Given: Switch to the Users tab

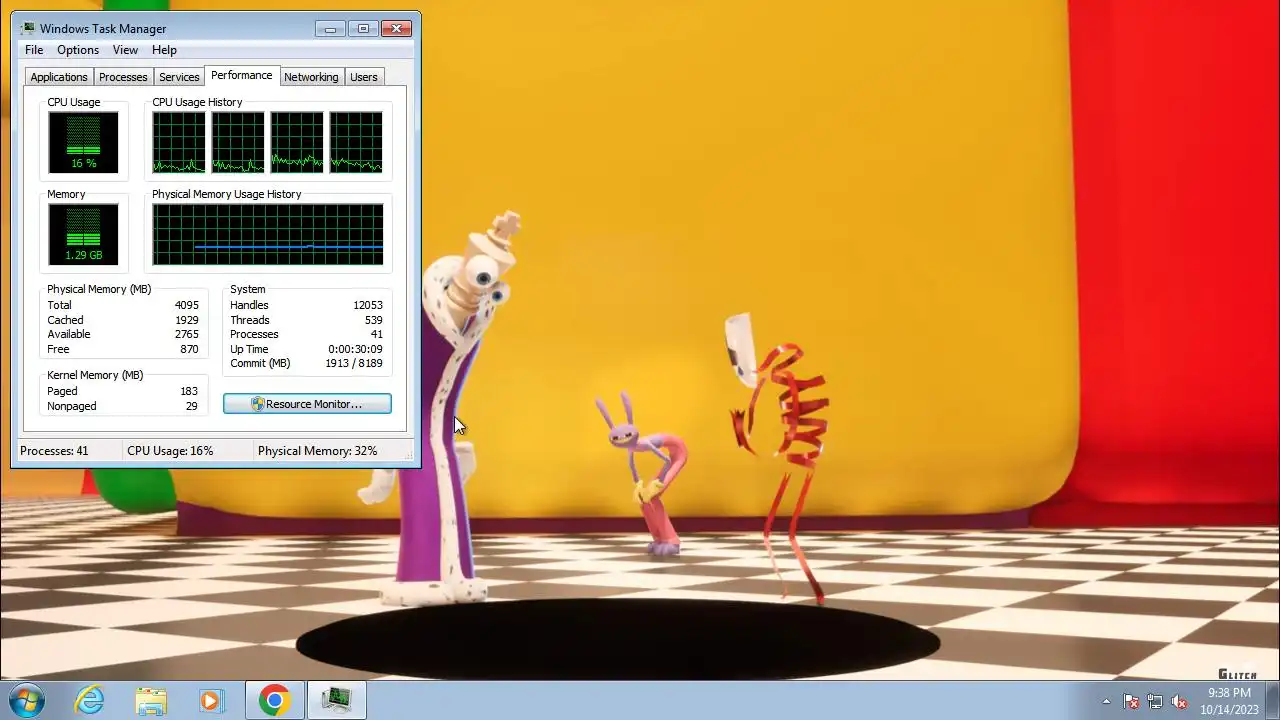Looking at the screenshot, I should (364, 77).
